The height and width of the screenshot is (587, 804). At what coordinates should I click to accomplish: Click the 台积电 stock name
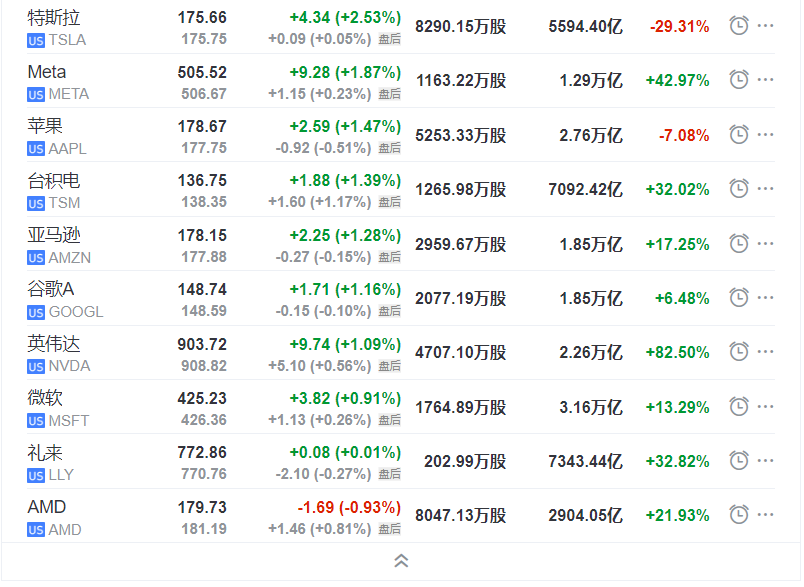(54, 181)
